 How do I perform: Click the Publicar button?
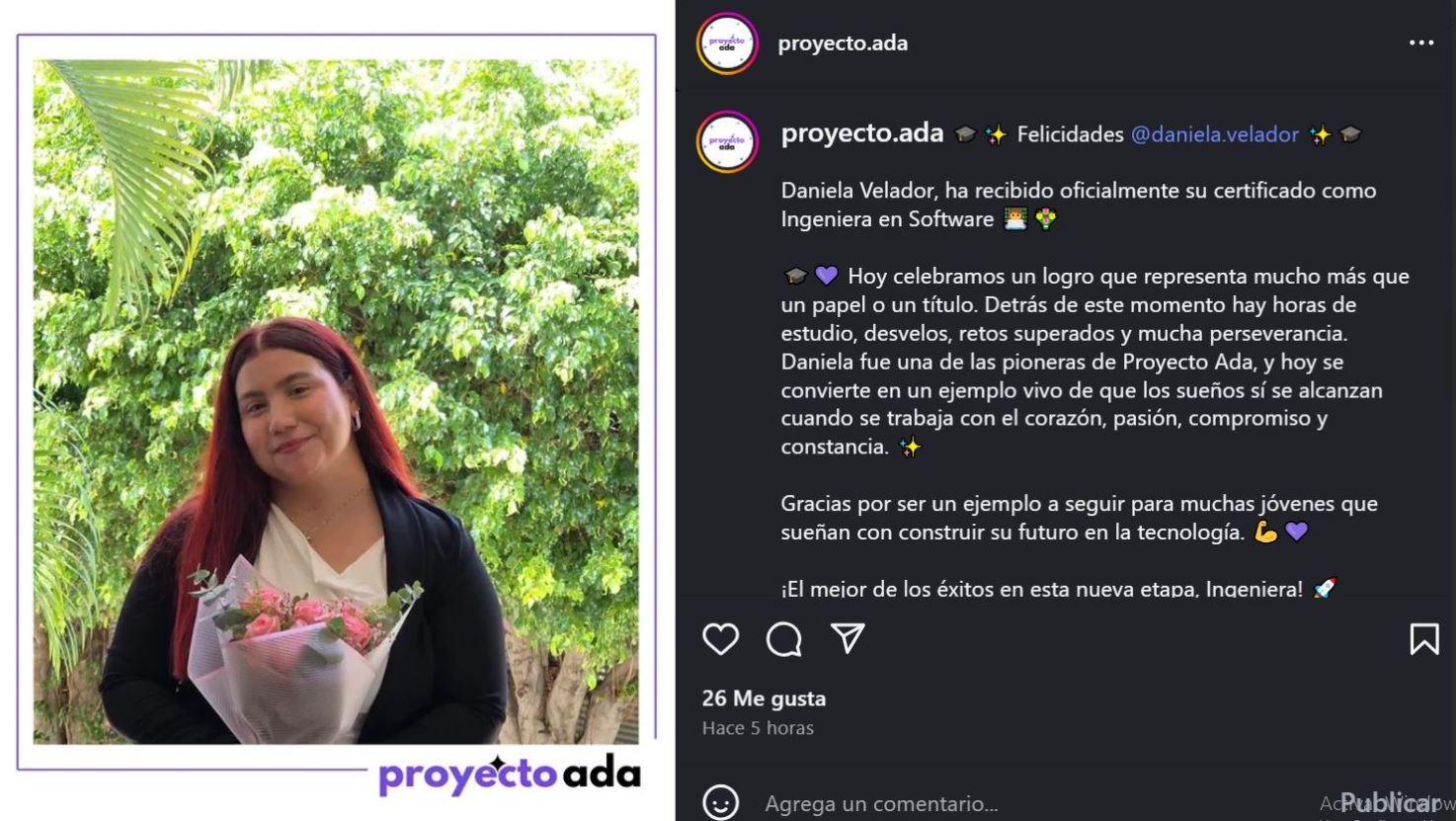pyautogui.click(x=1391, y=803)
